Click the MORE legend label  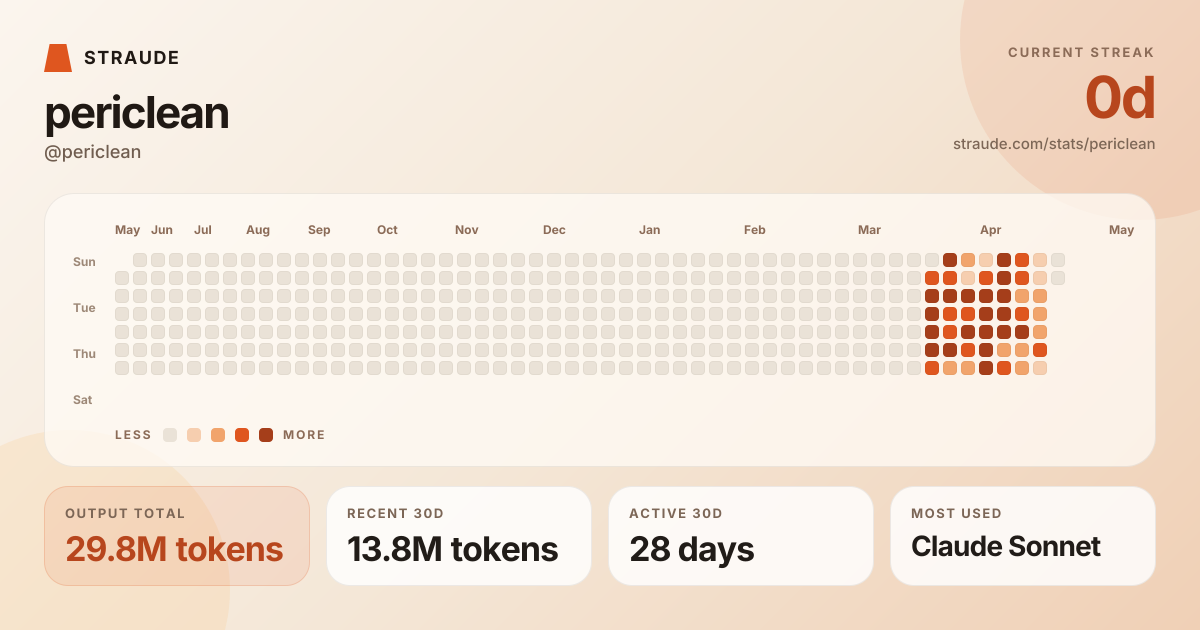304,435
